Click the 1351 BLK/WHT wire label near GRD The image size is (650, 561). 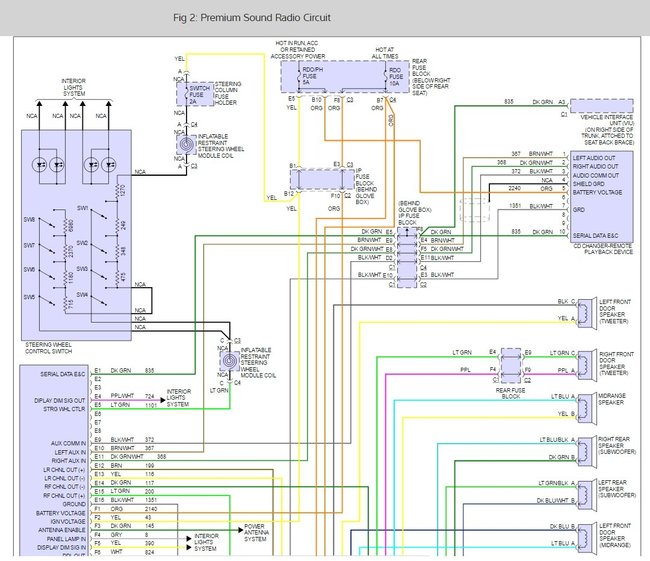pyautogui.click(x=531, y=206)
